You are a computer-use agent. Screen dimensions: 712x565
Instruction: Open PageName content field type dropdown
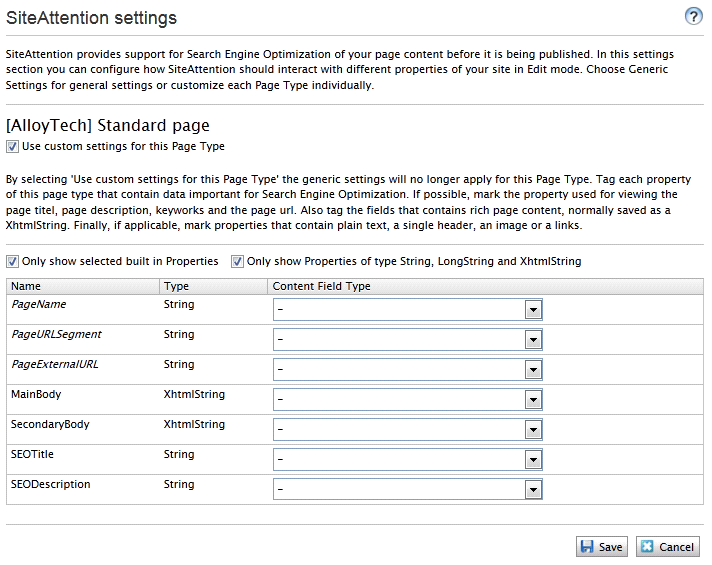[x=533, y=310]
